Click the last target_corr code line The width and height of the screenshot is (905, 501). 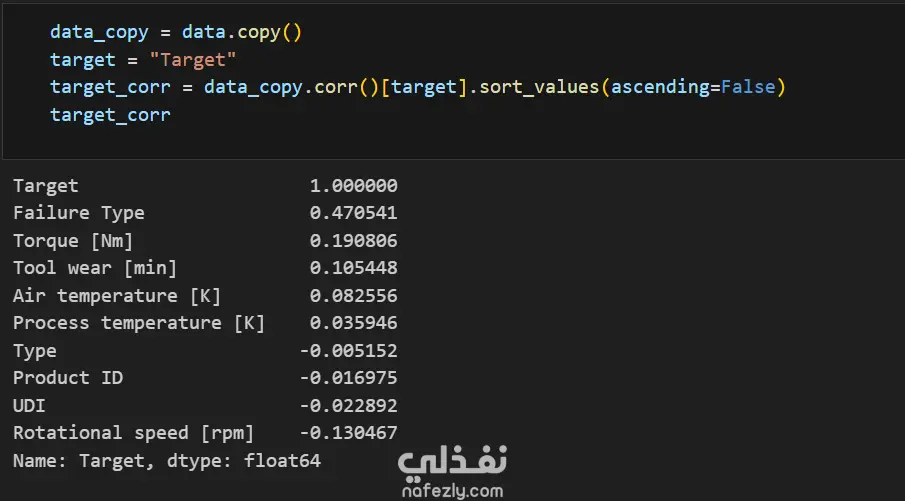point(110,115)
